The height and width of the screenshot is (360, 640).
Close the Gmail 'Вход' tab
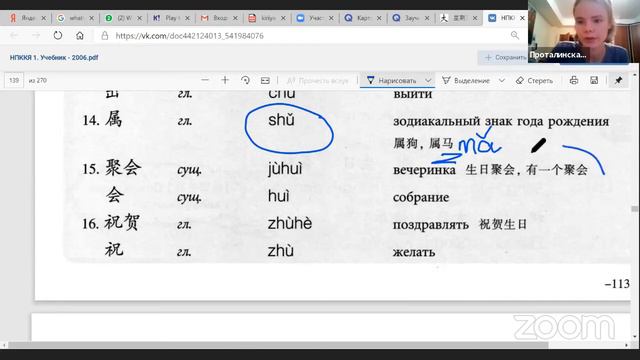(x=235, y=18)
